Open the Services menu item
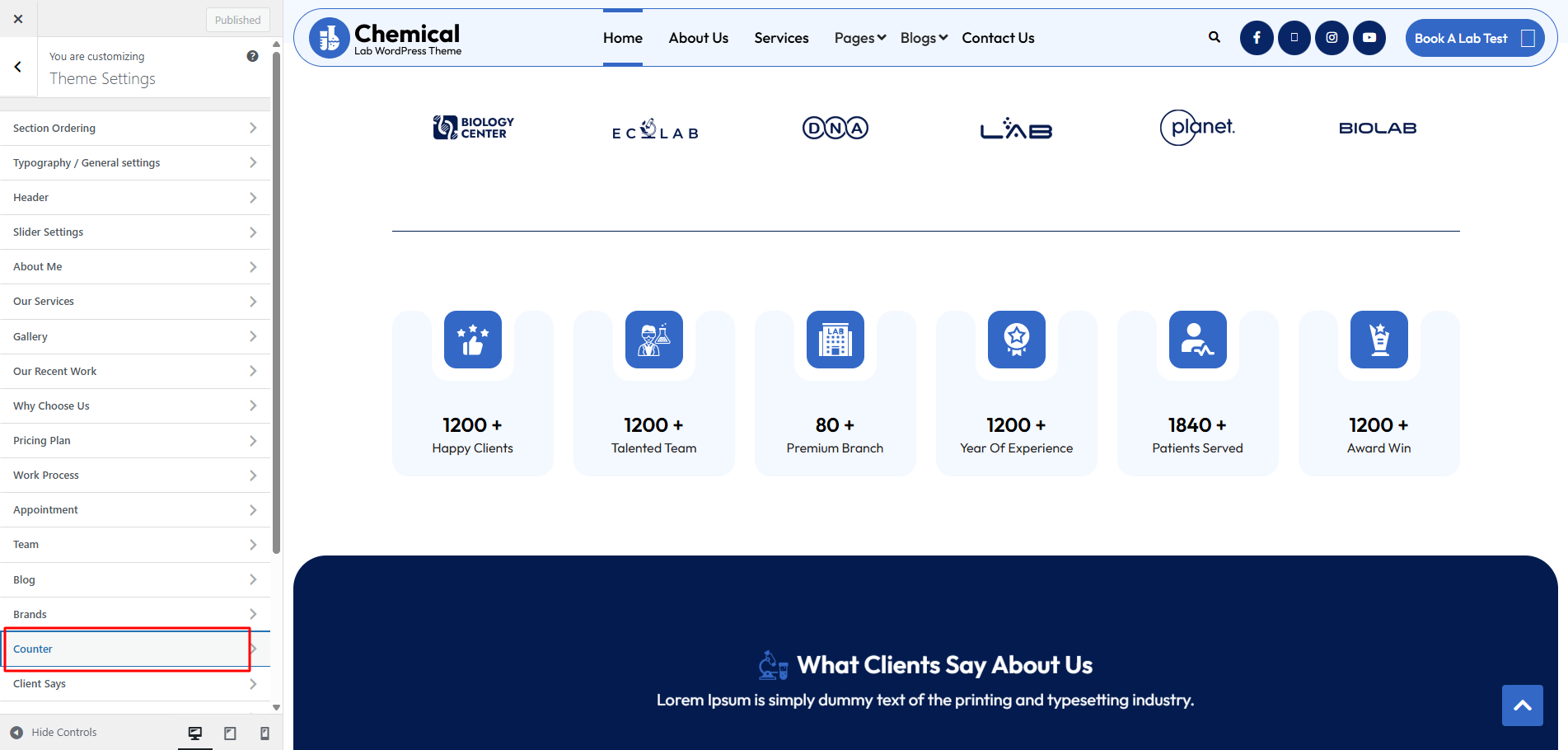 coord(781,38)
